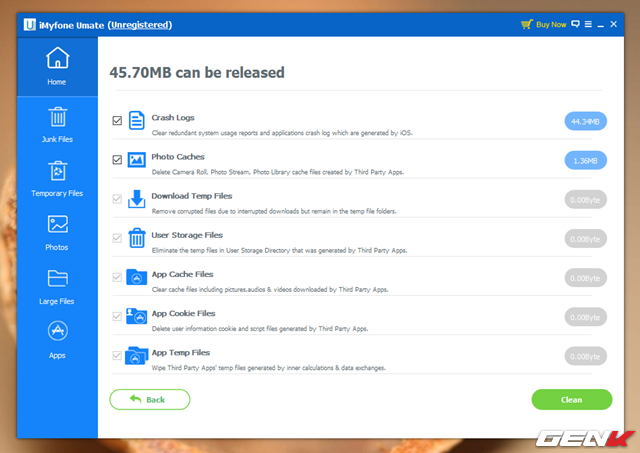Click the App Cache Files folder icon
The width and height of the screenshot is (640, 453).
click(137, 277)
